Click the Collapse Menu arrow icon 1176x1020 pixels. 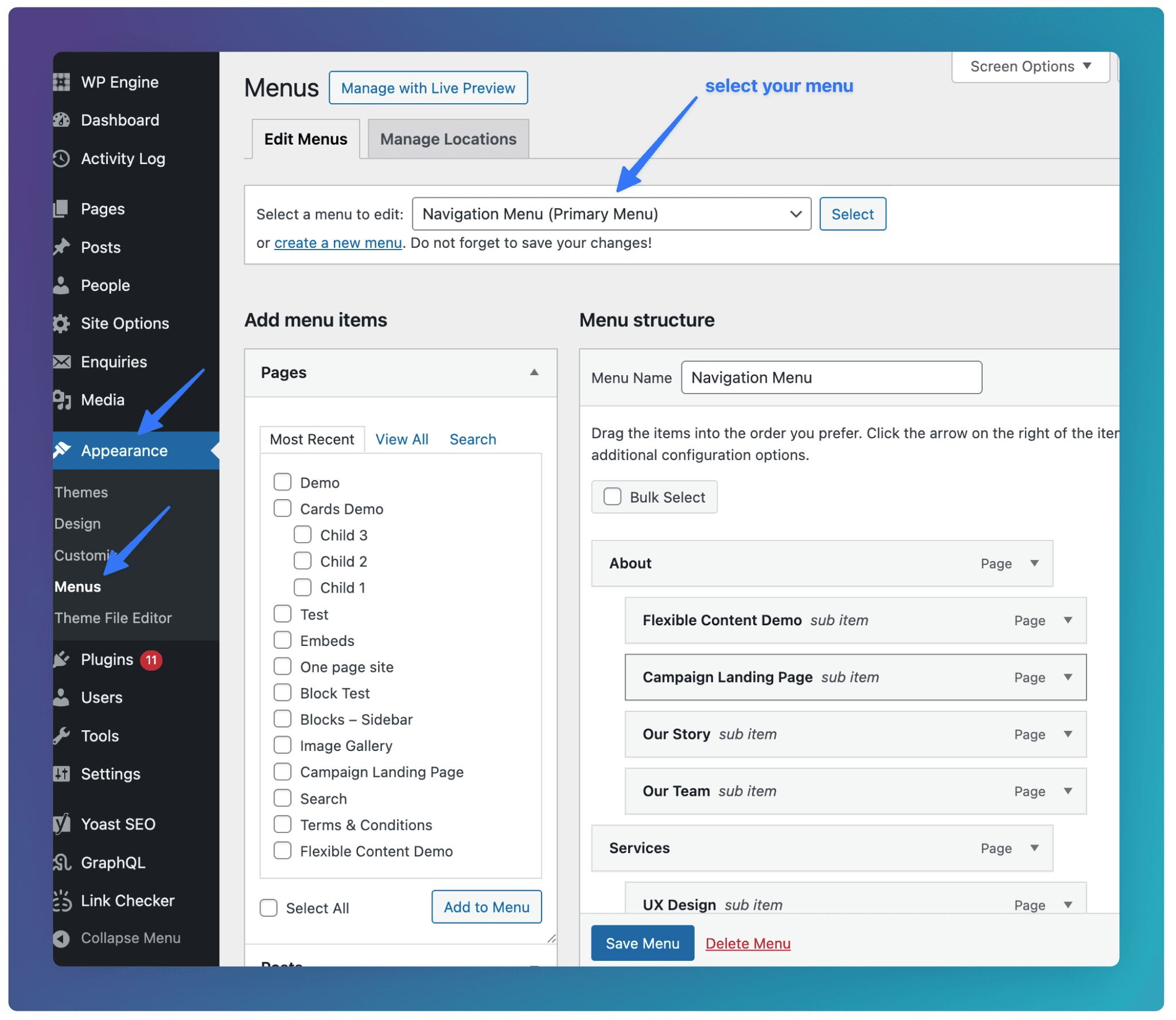[x=61, y=939]
